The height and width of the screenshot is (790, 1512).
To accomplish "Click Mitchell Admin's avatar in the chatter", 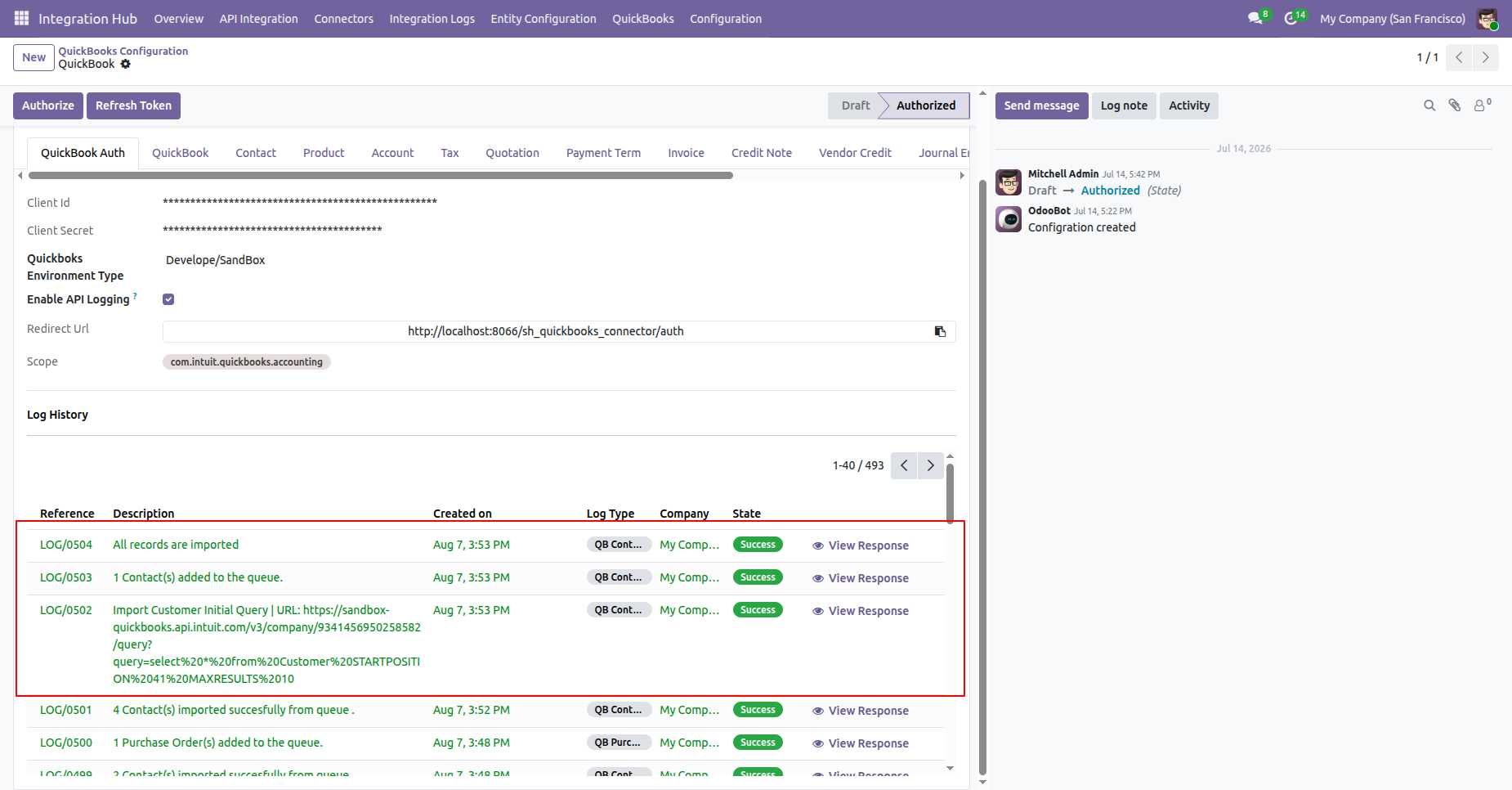I will (1009, 182).
